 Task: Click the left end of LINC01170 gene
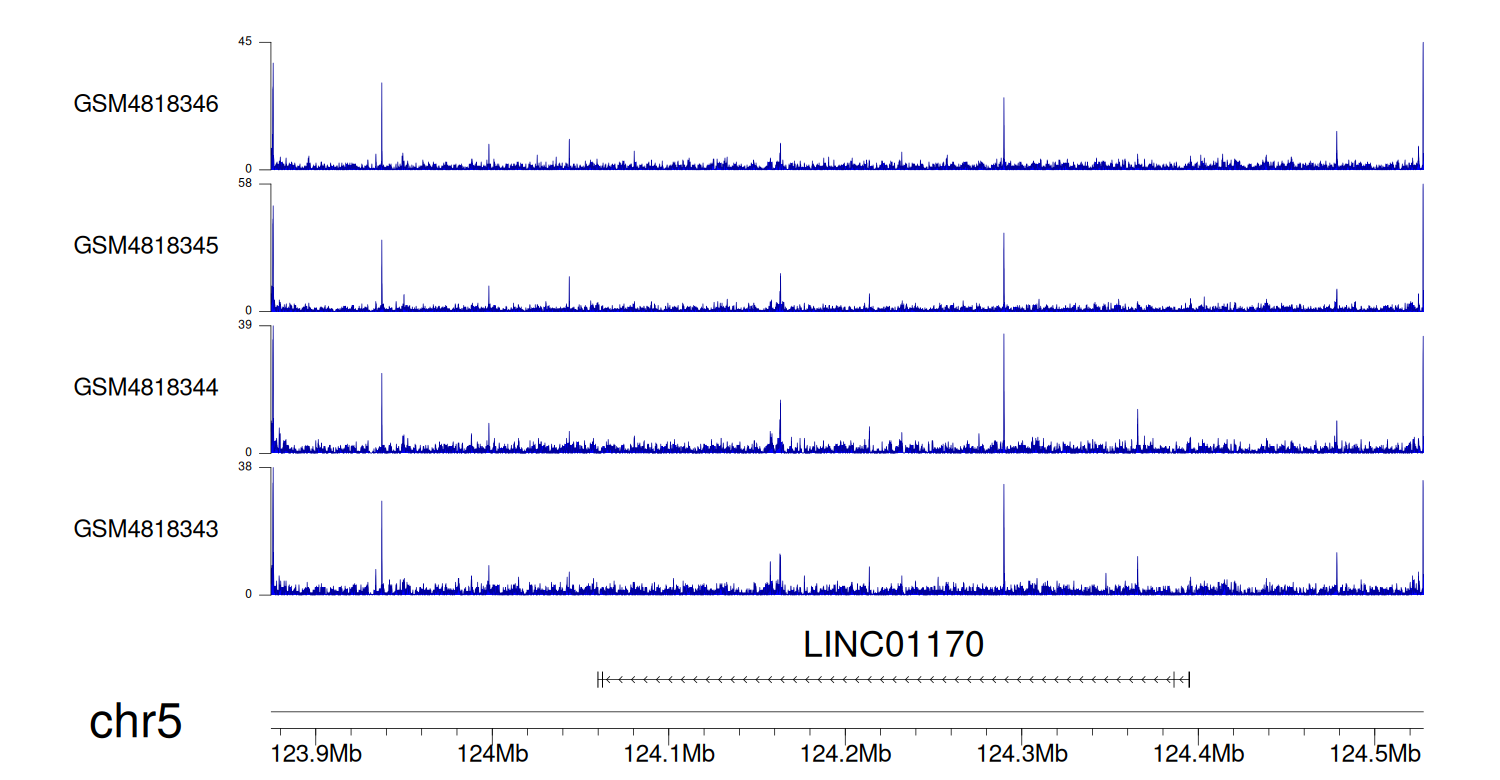598,680
